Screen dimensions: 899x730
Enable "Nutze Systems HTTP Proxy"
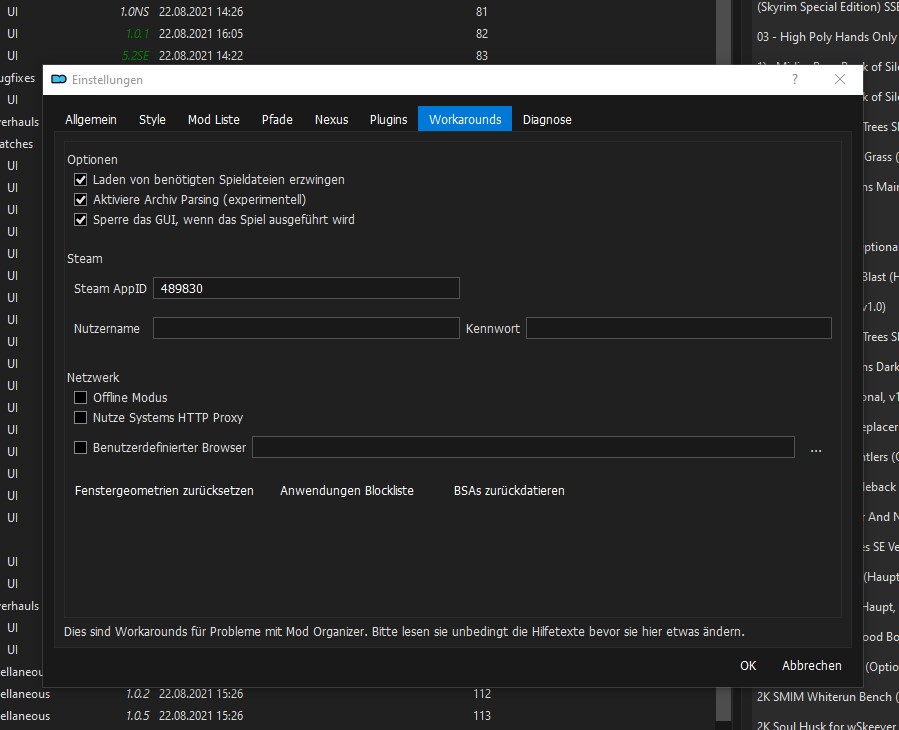coord(80,418)
